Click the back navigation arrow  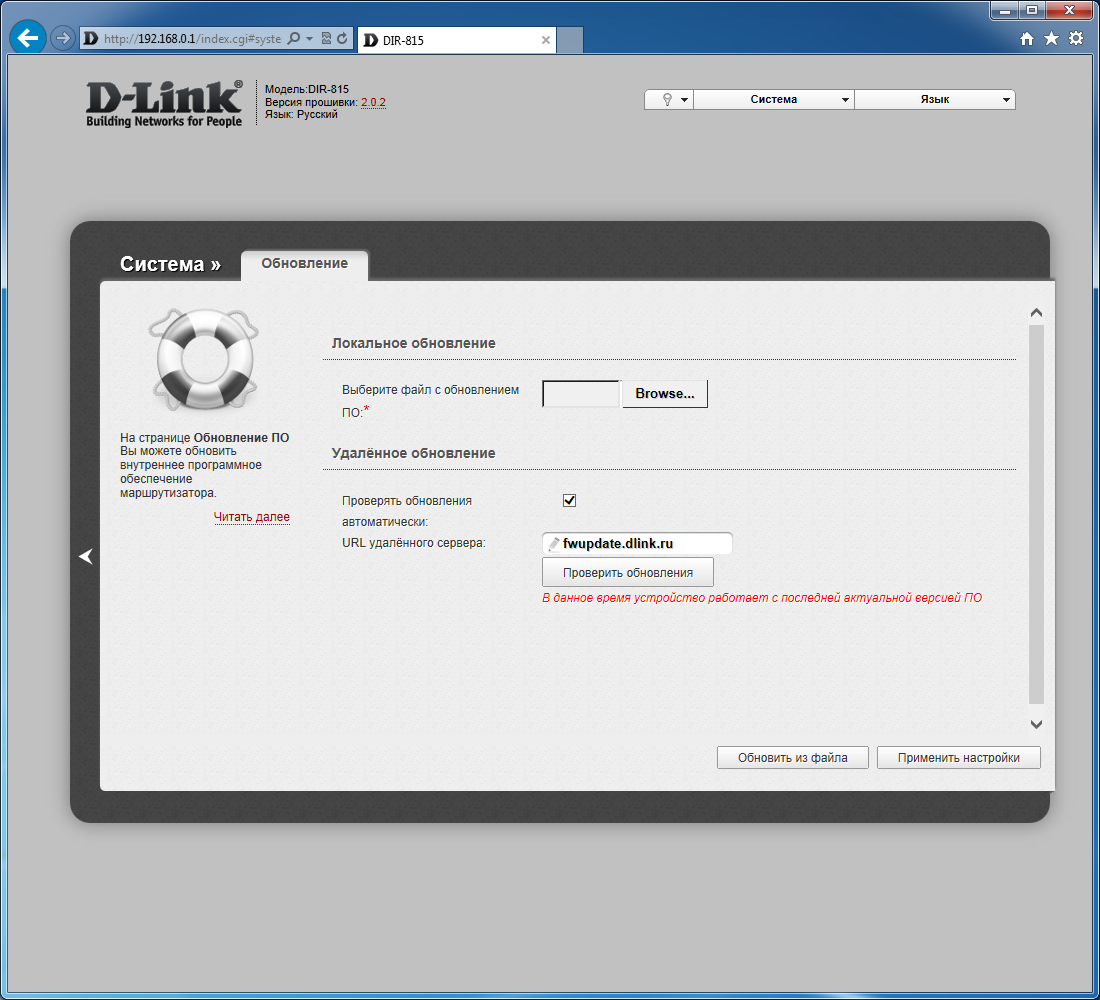point(27,37)
